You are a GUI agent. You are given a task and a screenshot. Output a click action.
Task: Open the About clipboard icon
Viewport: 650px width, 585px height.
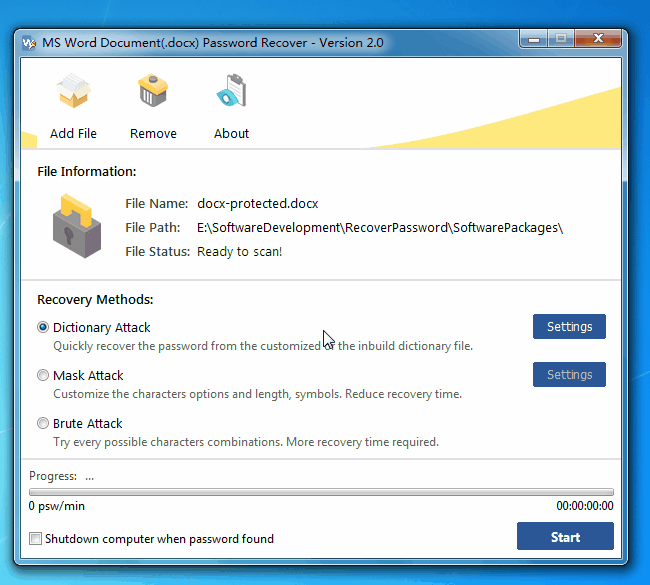231,90
